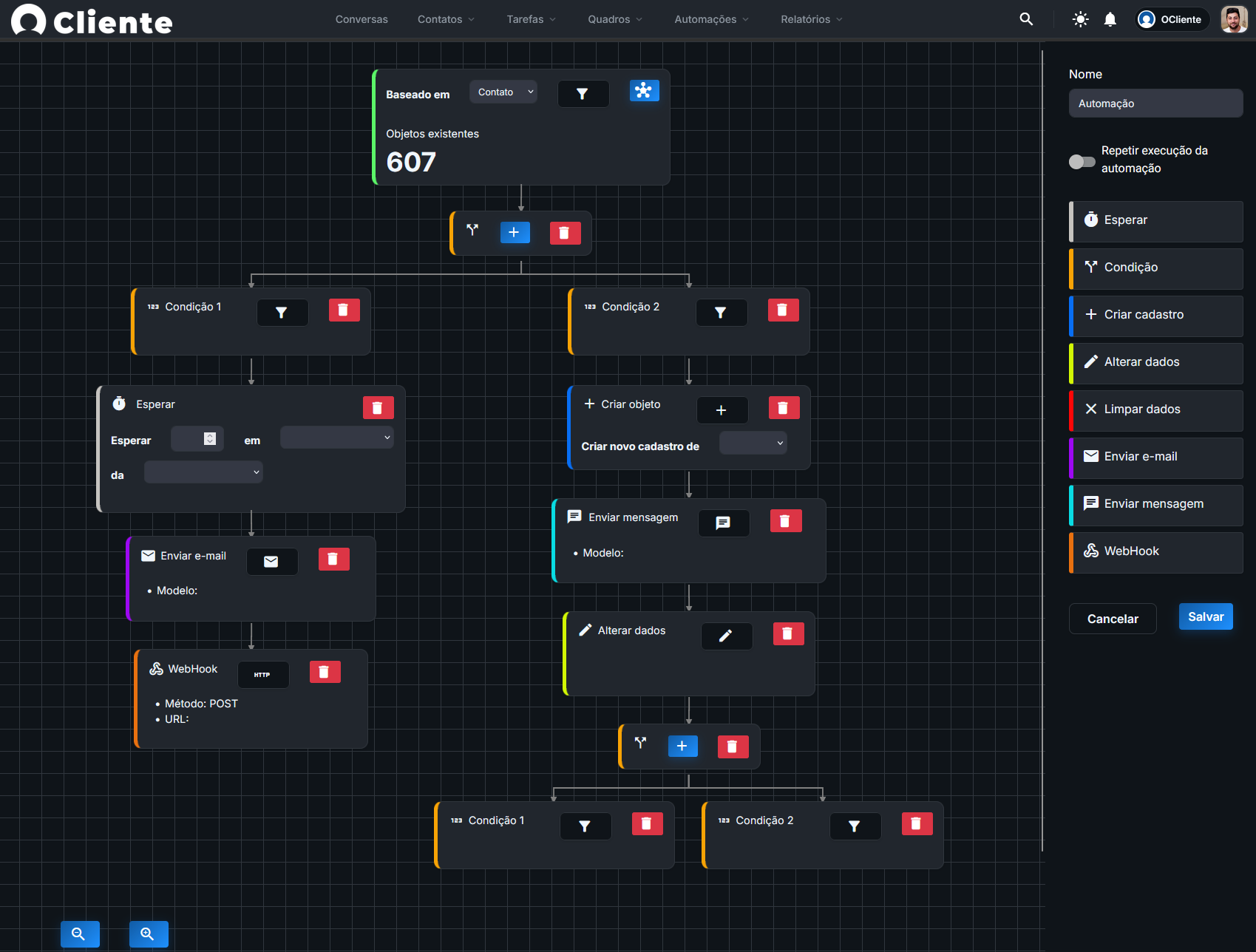Open the em unit dropdown in the Esperar node
The width and height of the screenshot is (1256, 952).
pos(336,437)
